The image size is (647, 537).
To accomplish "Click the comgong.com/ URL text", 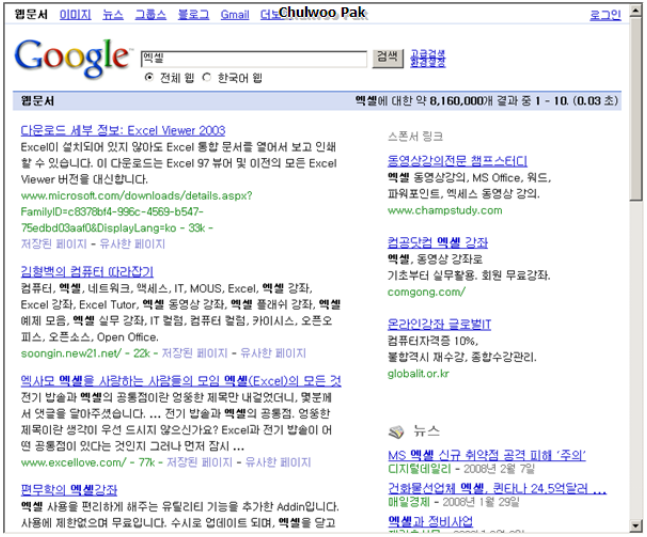I will pos(426,292).
